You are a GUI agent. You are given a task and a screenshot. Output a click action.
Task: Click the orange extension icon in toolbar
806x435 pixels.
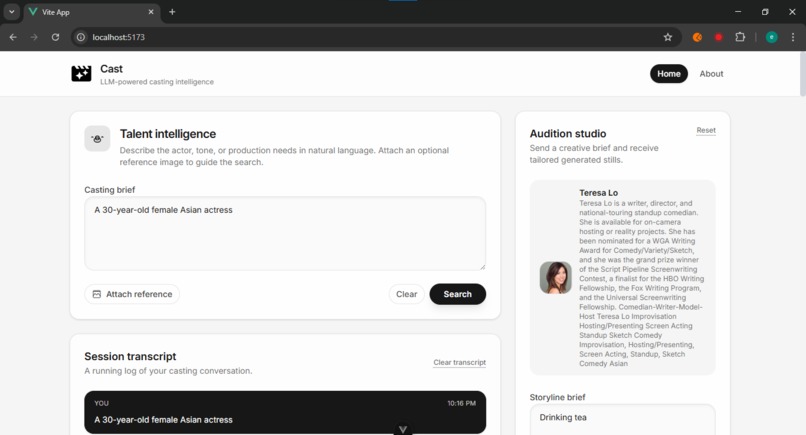[x=697, y=37]
